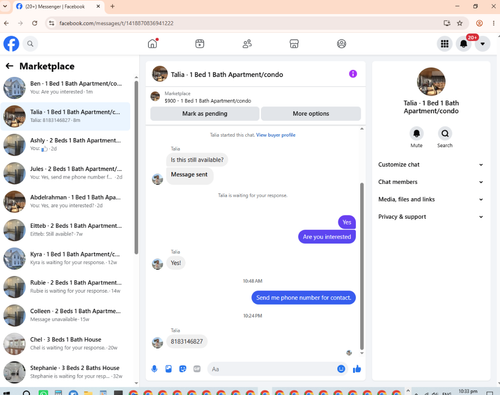The image size is (500, 395).
Task: Open Chel 3 Beds 1 Bath House chat
Action: tap(65, 344)
